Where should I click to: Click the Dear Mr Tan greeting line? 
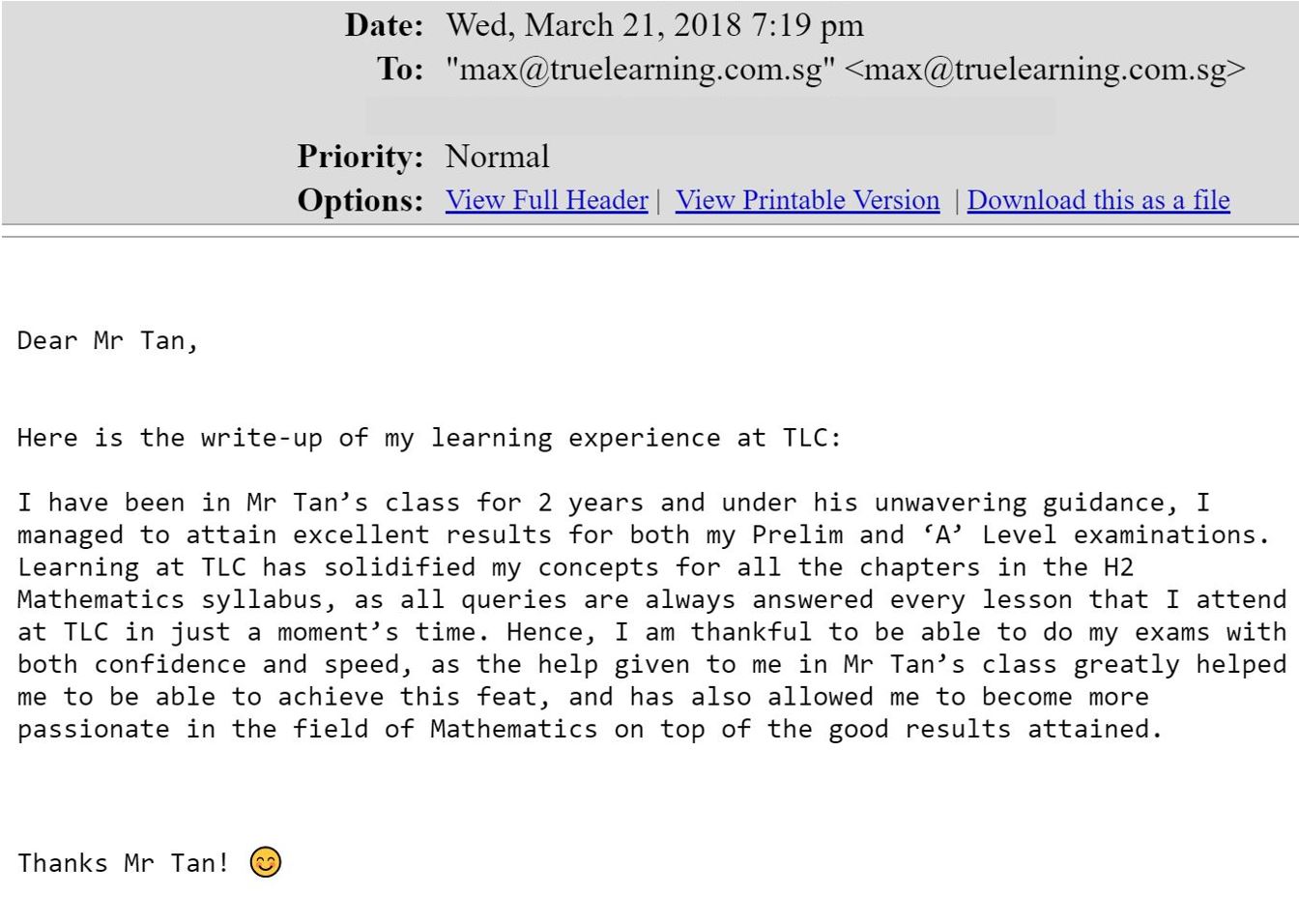pos(107,340)
